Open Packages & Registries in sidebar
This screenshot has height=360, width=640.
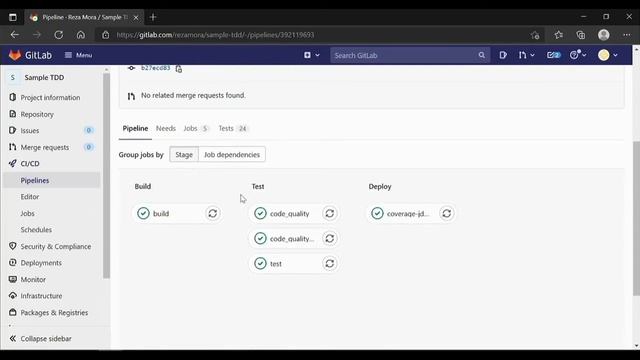tap(54, 313)
